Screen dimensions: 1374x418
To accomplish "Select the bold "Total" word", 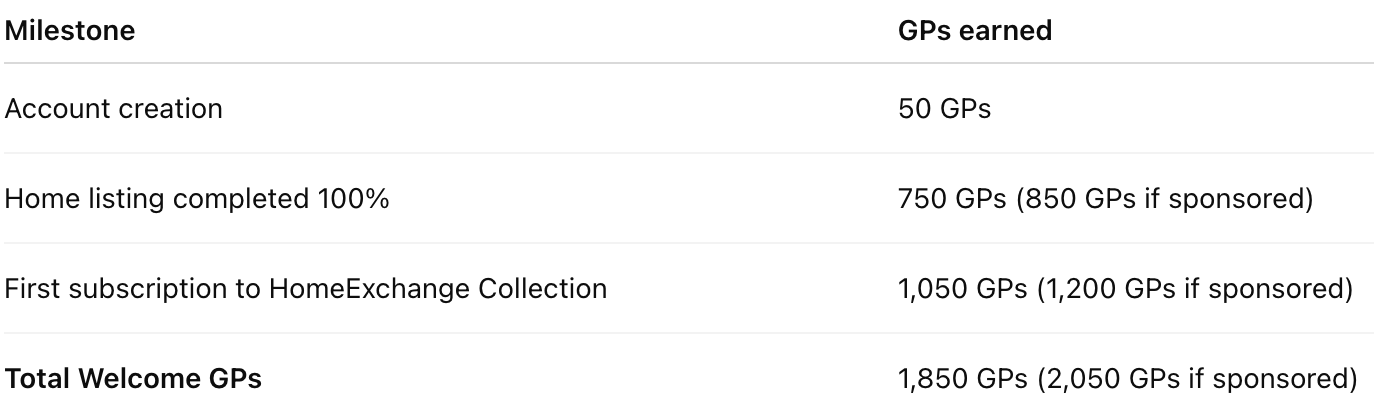I will click(x=38, y=380).
